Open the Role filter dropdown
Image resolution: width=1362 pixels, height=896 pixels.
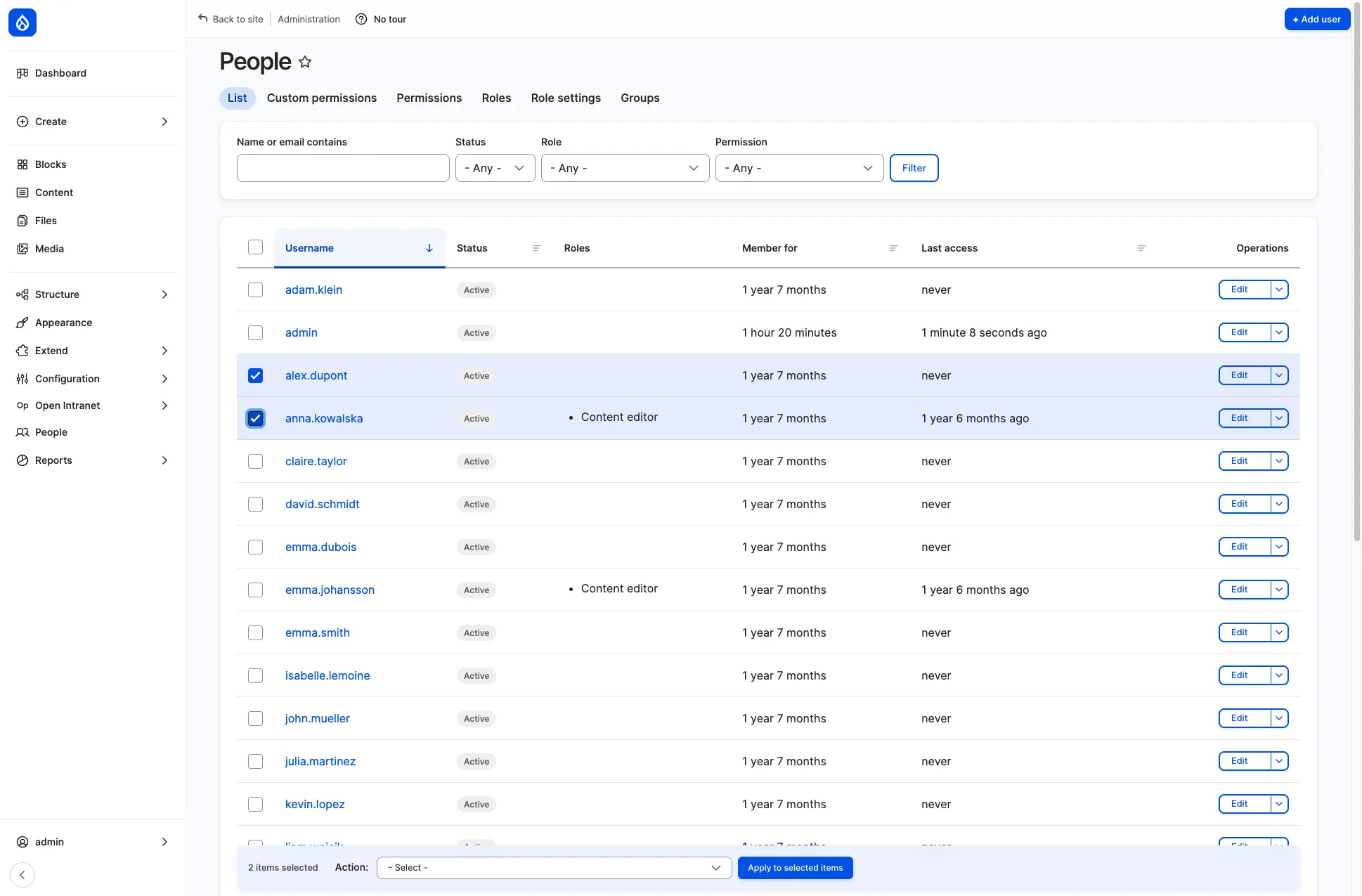point(625,168)
